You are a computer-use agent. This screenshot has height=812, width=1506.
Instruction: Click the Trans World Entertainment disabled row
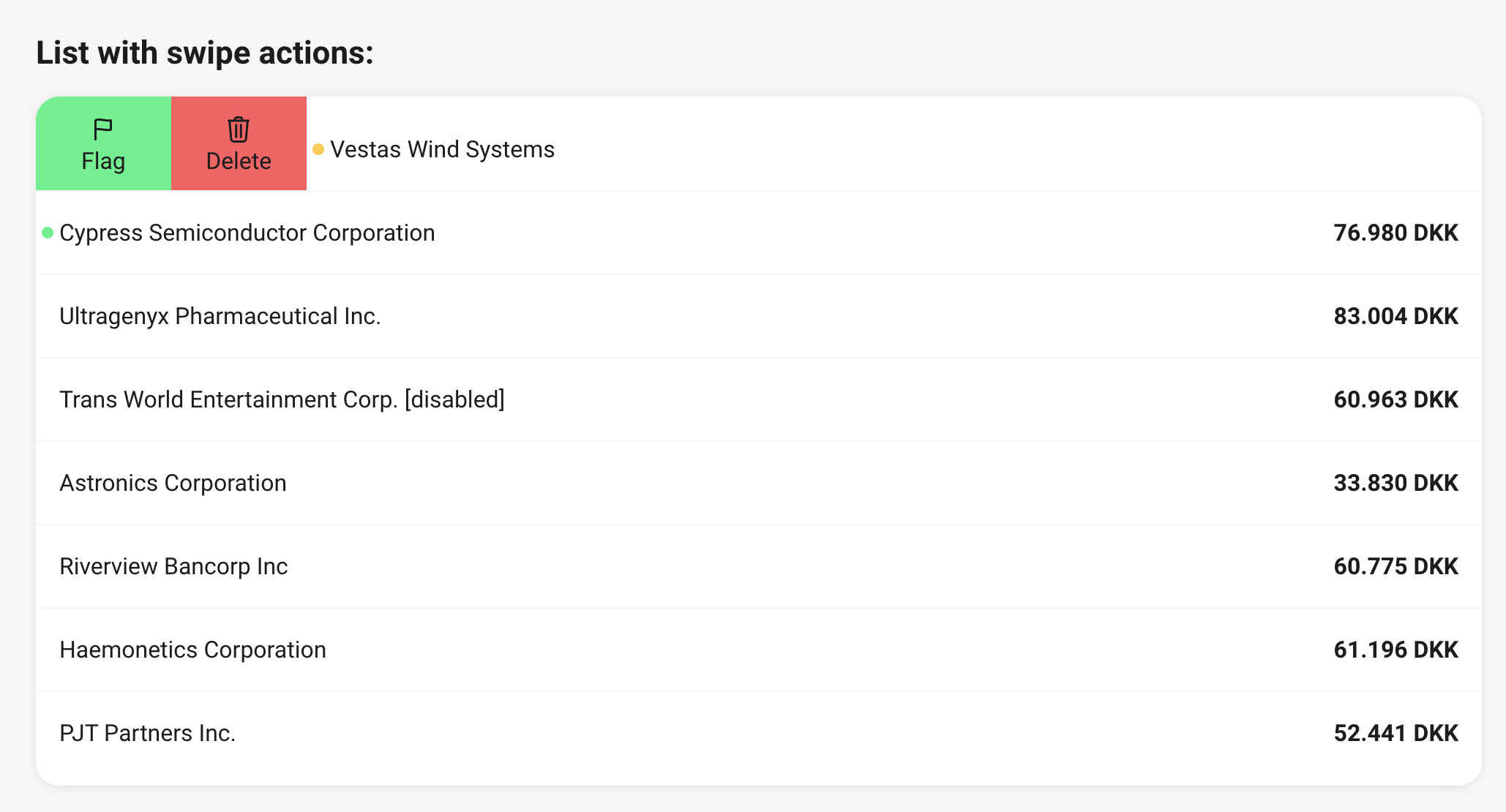[659, 399]
